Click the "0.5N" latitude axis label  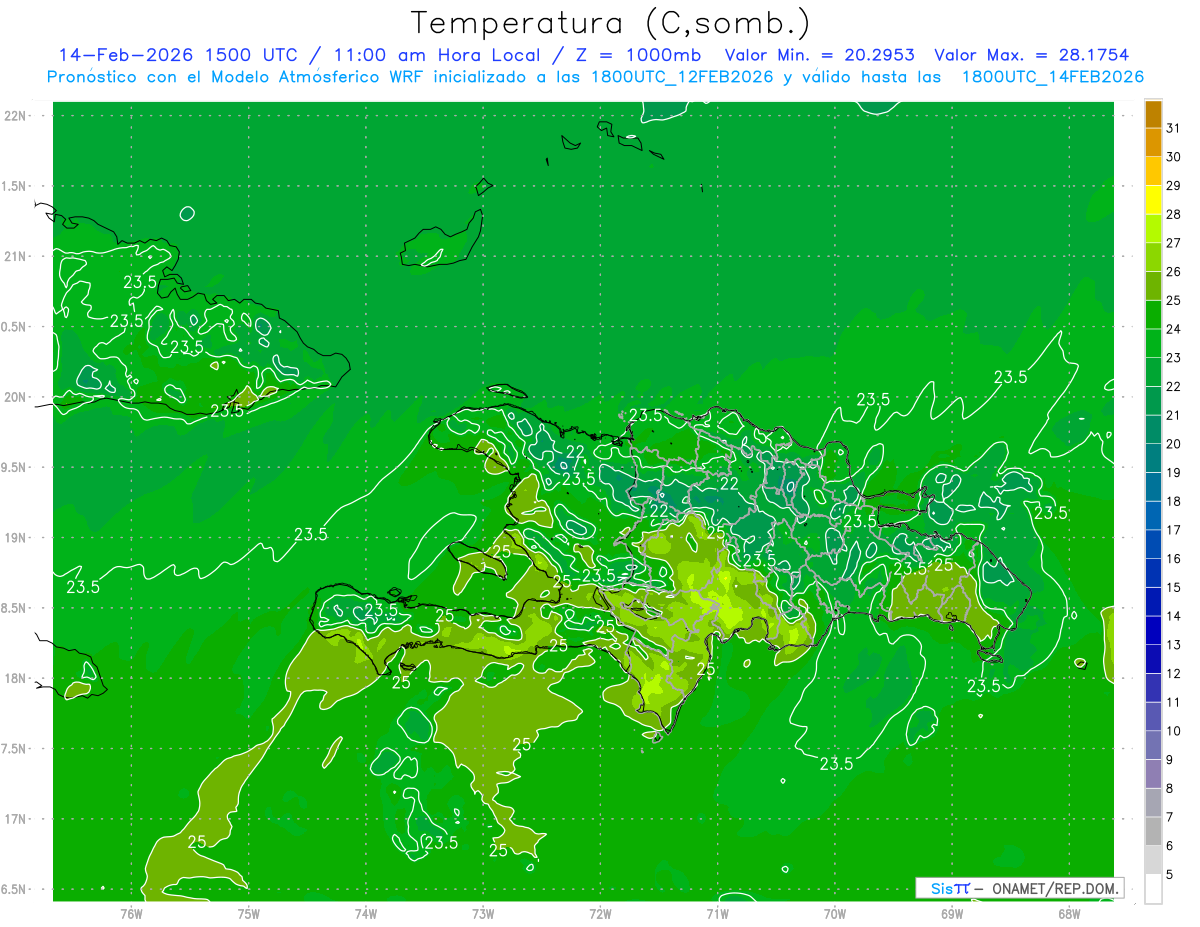tap(15, 327)
